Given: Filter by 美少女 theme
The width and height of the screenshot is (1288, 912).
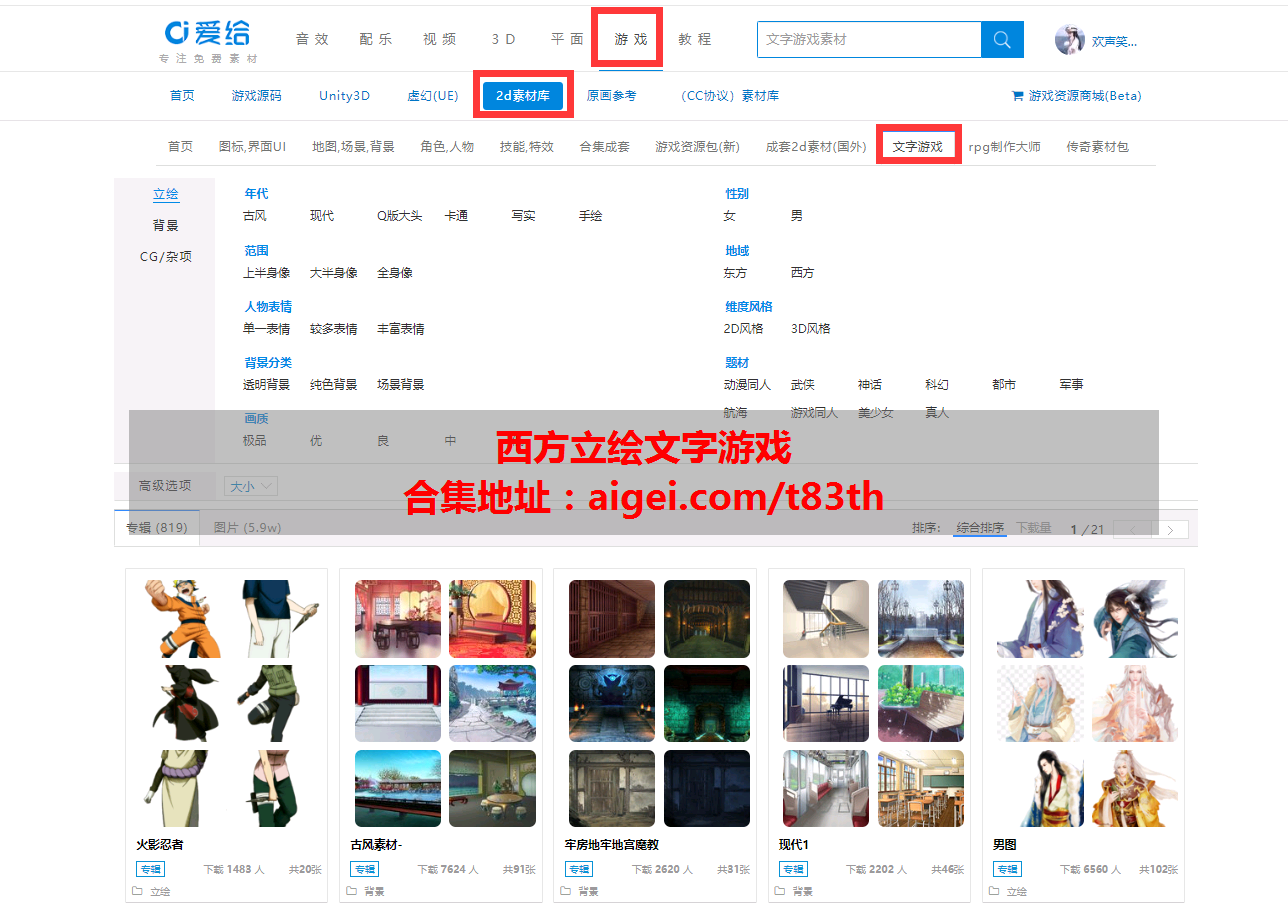Looking at the screenshot, I should 876,412.
